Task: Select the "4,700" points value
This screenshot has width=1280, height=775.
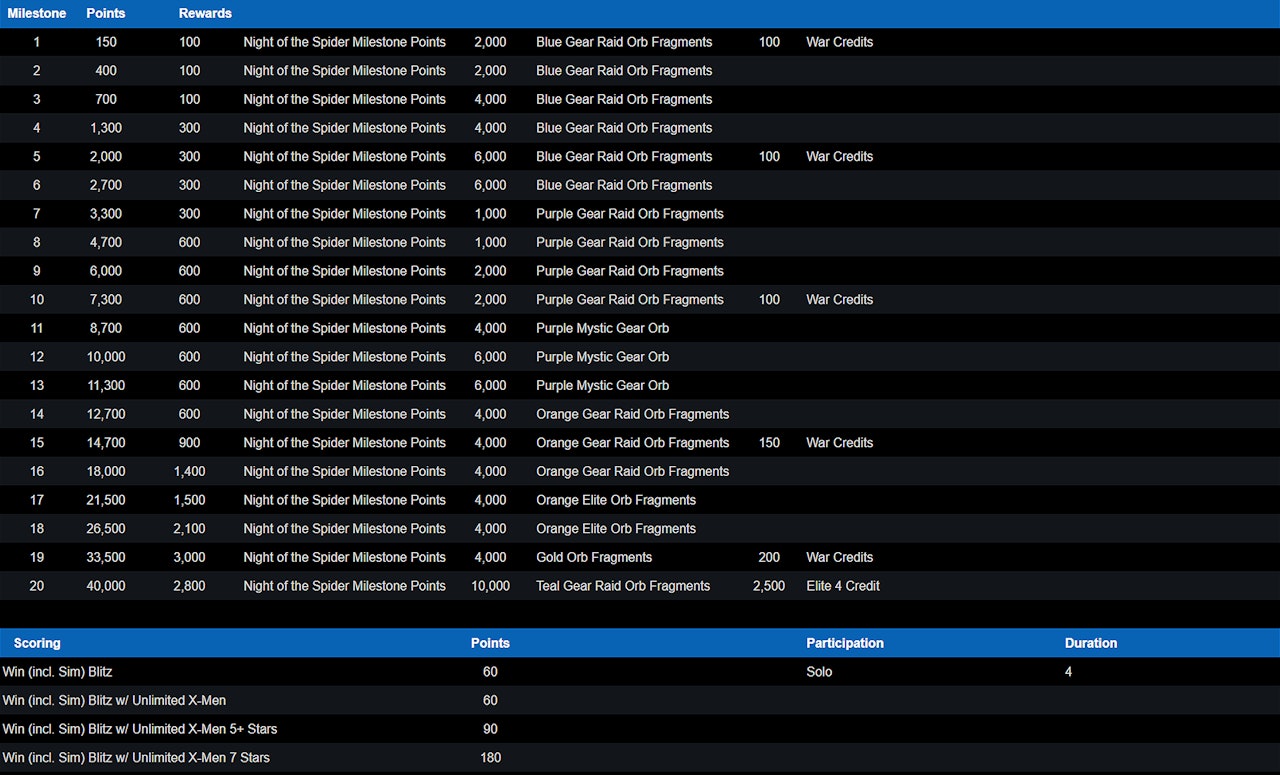Action: [x=106, y=242]
